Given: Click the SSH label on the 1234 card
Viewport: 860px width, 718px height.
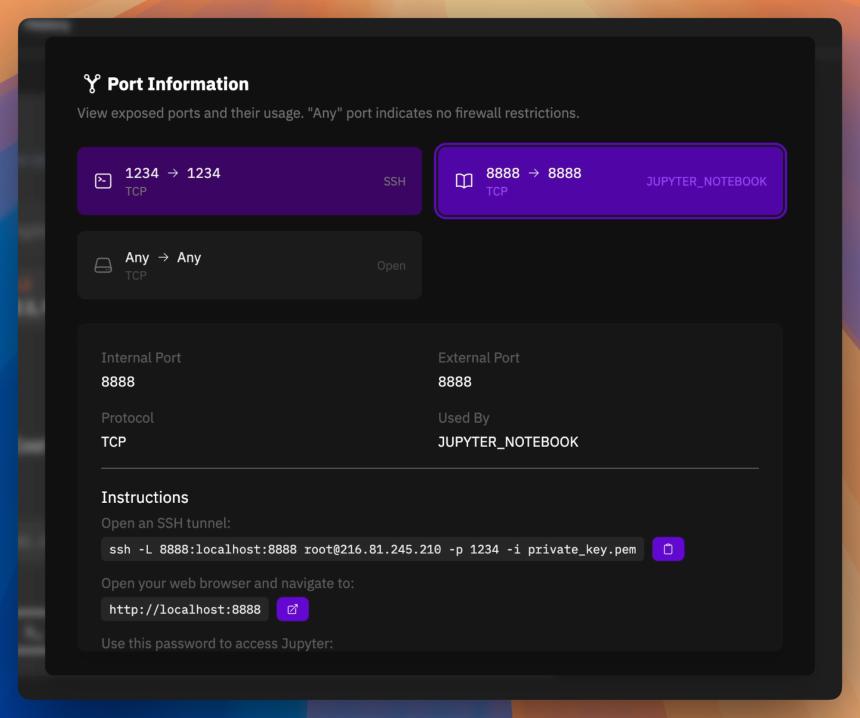Looking at the screenshot, I should tap(394, 182).
